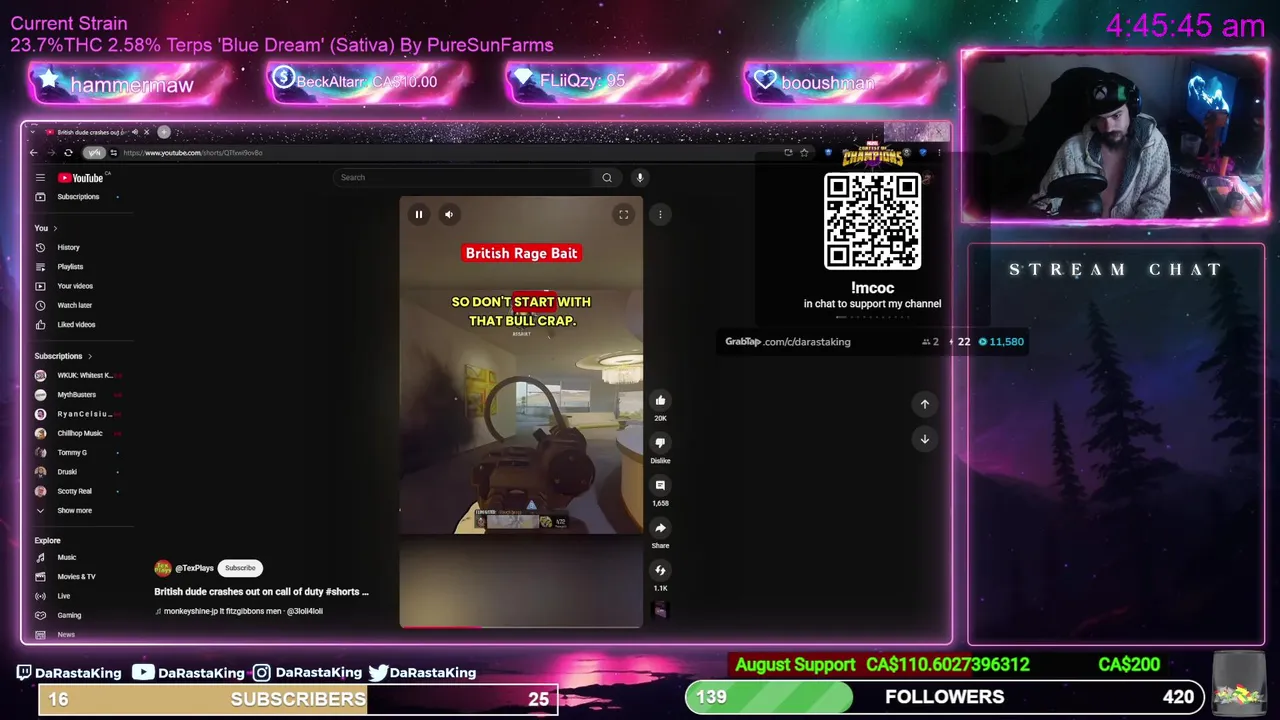The width and height of the screenshot is (1280, 720).
Task: Dislike the current Short
Action: (660, 443)
